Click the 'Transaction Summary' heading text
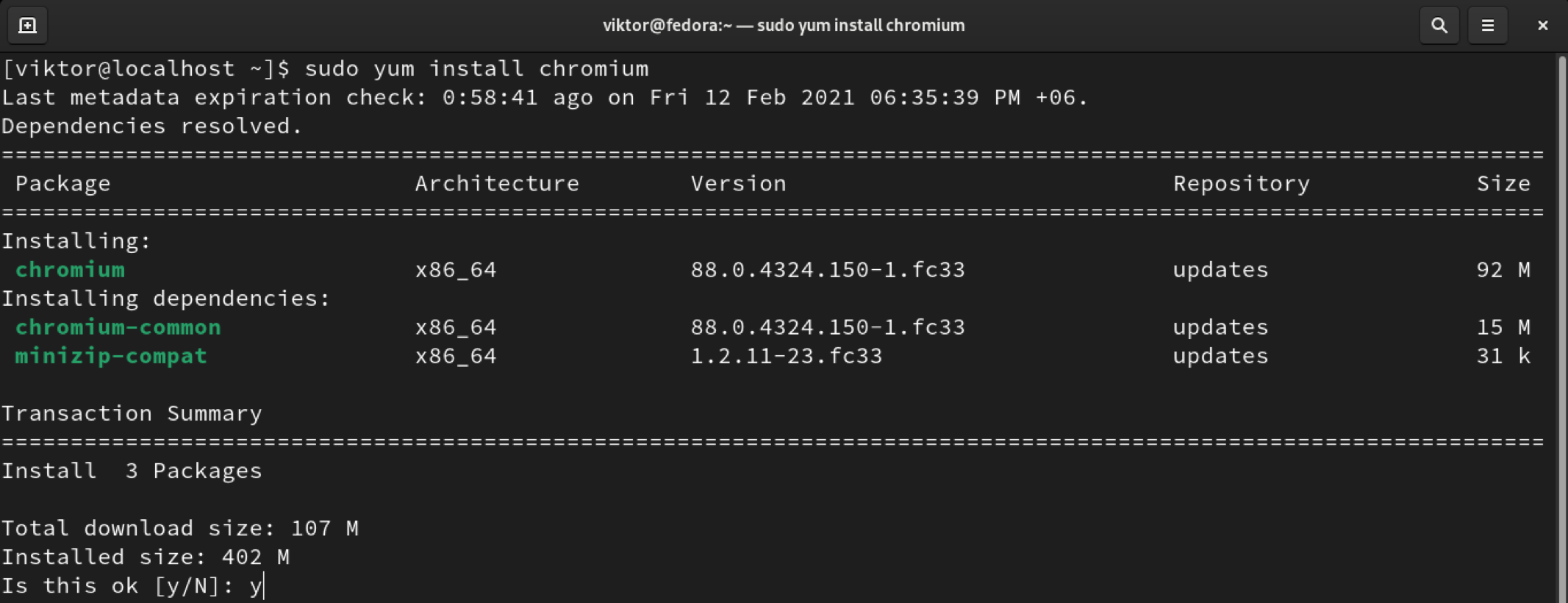Viewport: 1568px width, 603px height. [132, 413]
